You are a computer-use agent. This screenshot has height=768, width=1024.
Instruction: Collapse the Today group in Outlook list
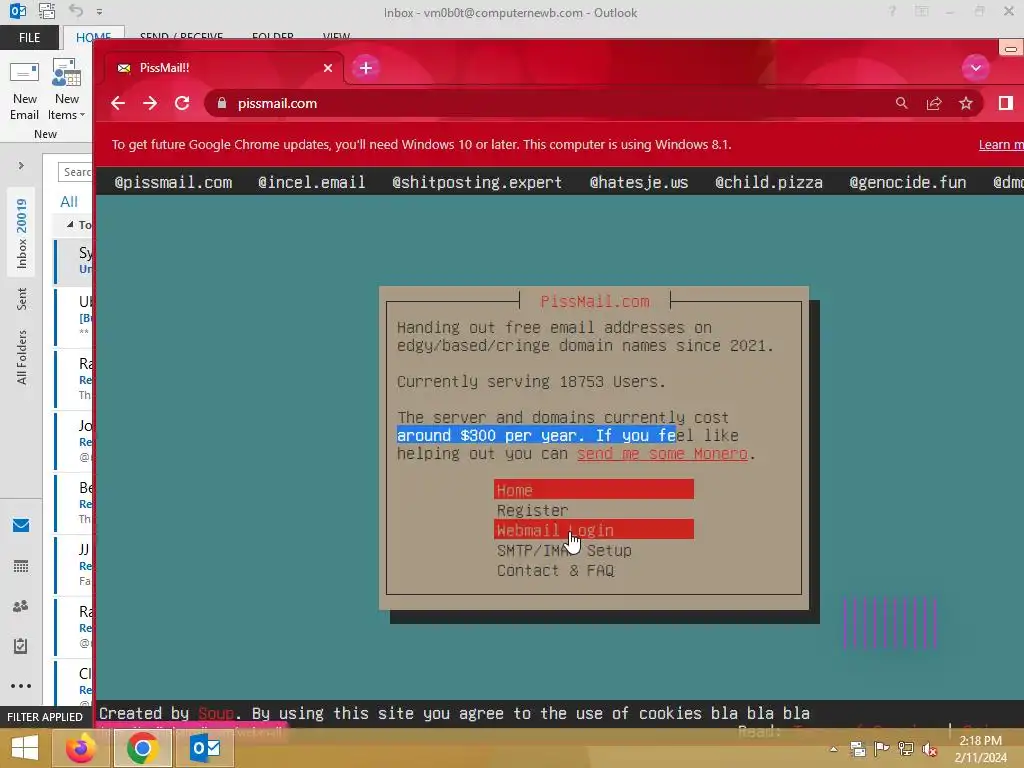click(x=70, y=225)
